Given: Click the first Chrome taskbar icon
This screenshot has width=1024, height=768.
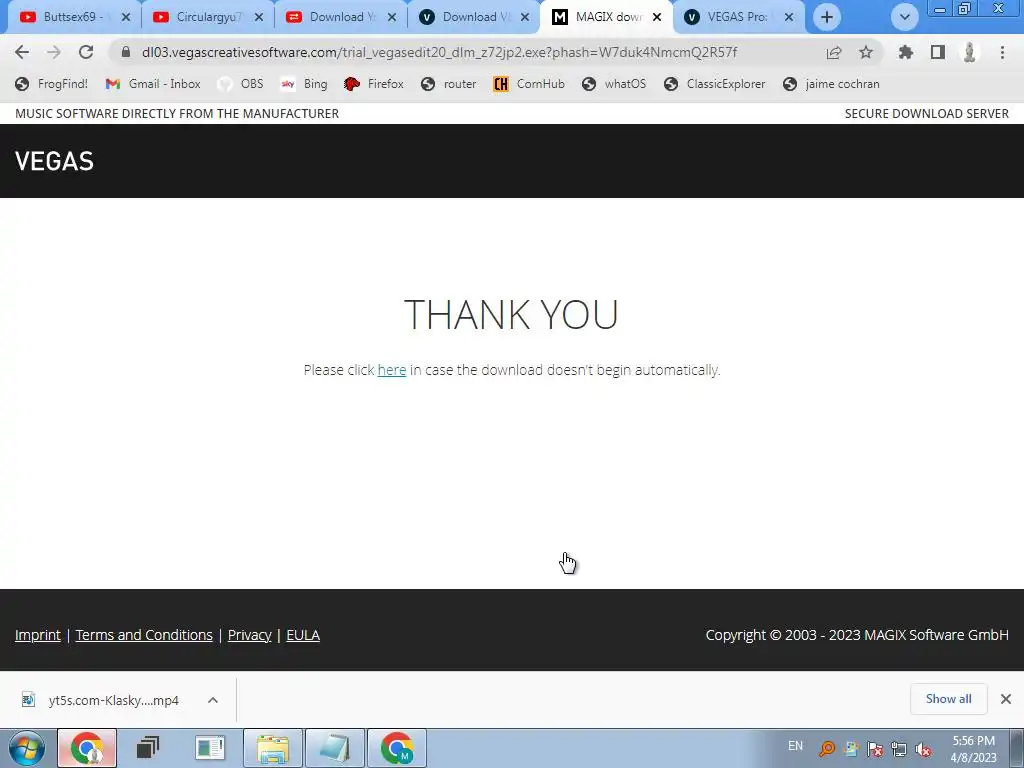Looking at the screenshot, I should click(87, 748).
